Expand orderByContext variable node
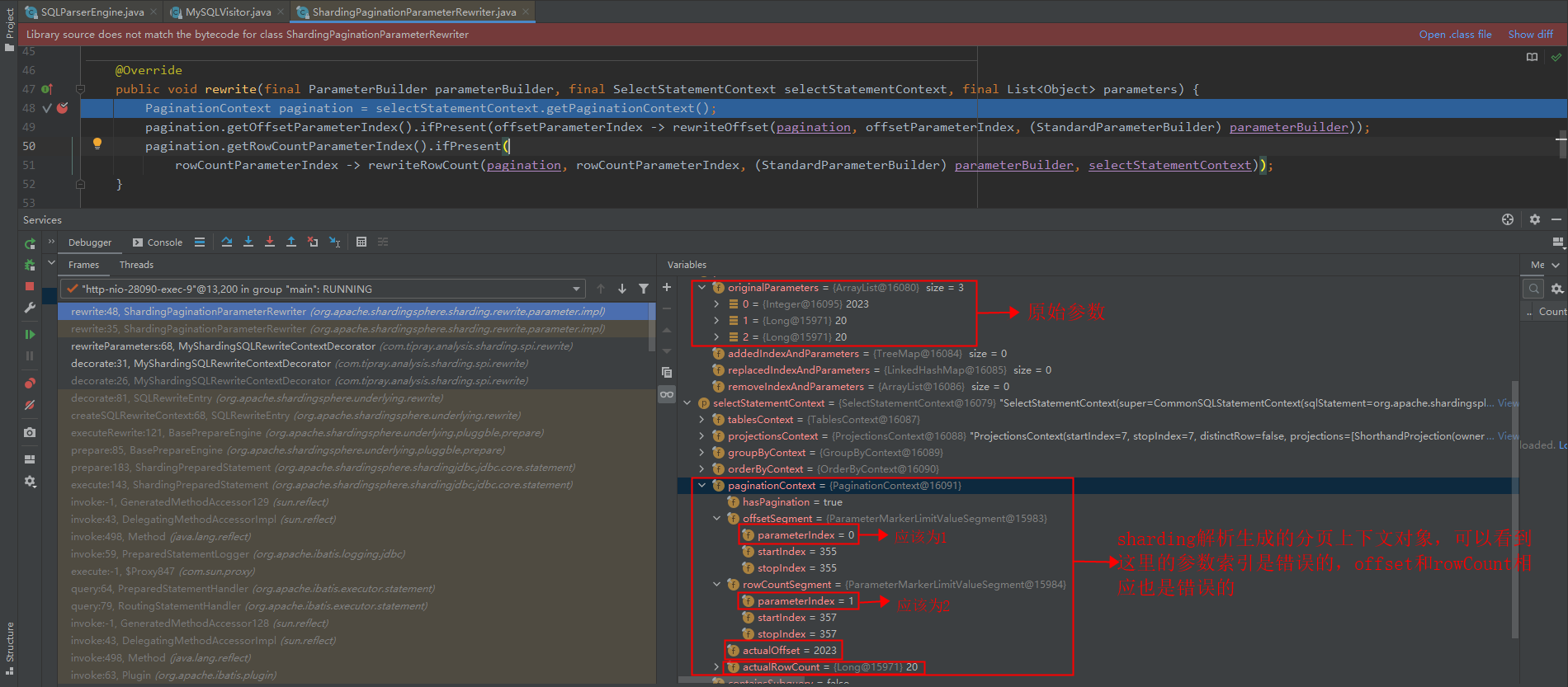Image resolution: width=1568 pixels, height=687 pixels. coord(702,469)
